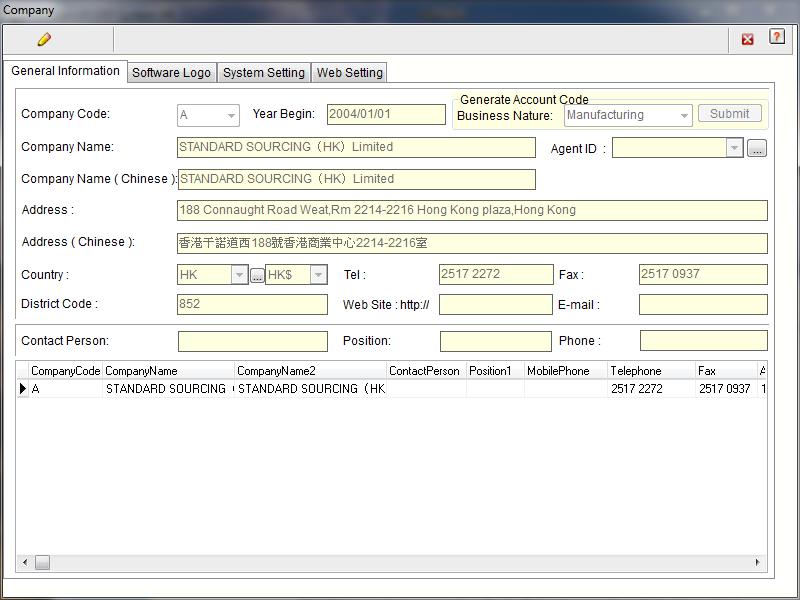The height and width of the screenshot is (600, 800).
Task: Click the pencil edit icon
Action: 44,39
